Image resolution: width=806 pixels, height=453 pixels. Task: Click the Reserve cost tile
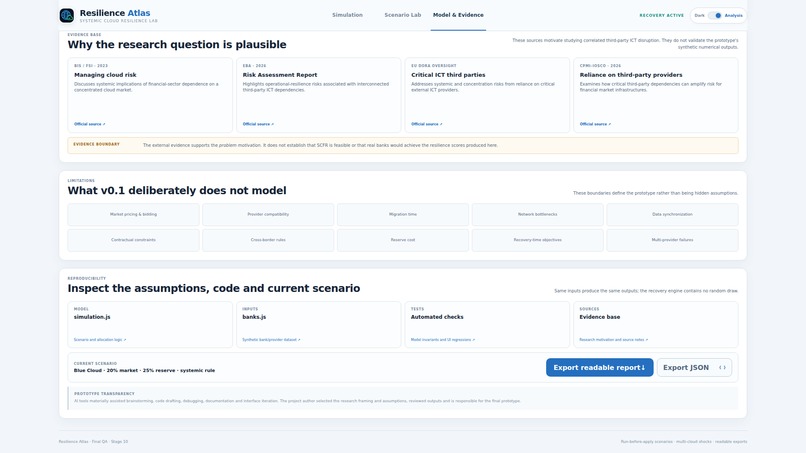[x=402, y=240]
